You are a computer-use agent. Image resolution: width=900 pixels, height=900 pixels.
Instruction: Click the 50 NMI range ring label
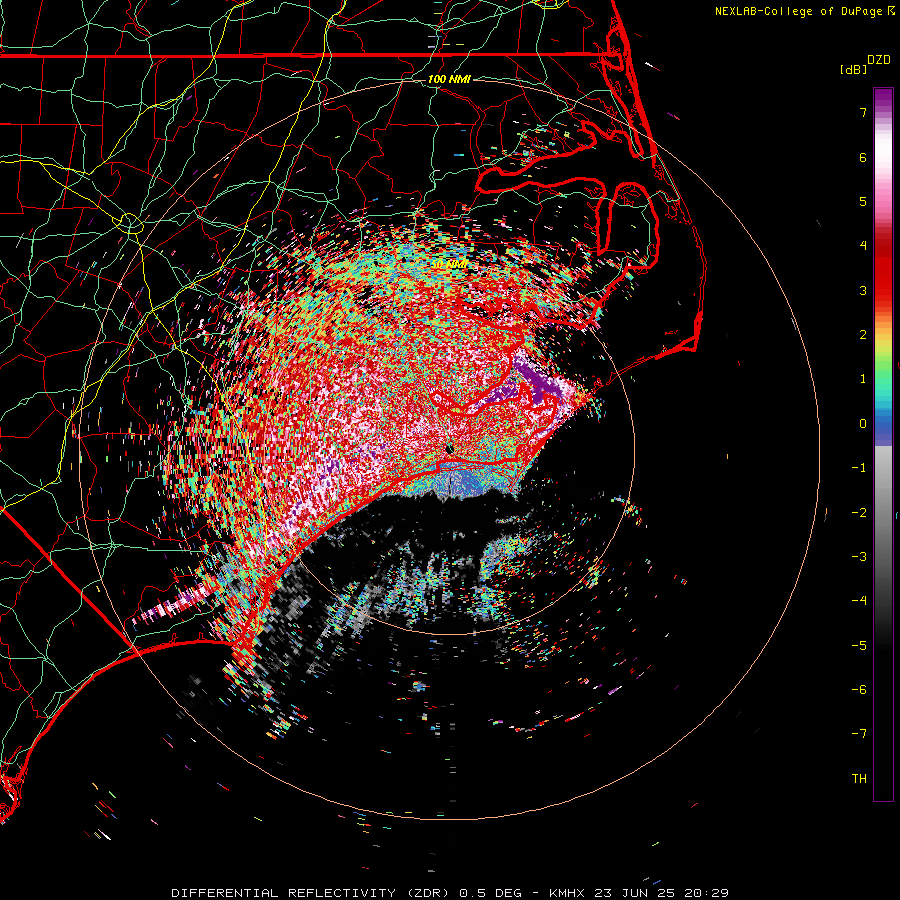click(x=449, y=265)
